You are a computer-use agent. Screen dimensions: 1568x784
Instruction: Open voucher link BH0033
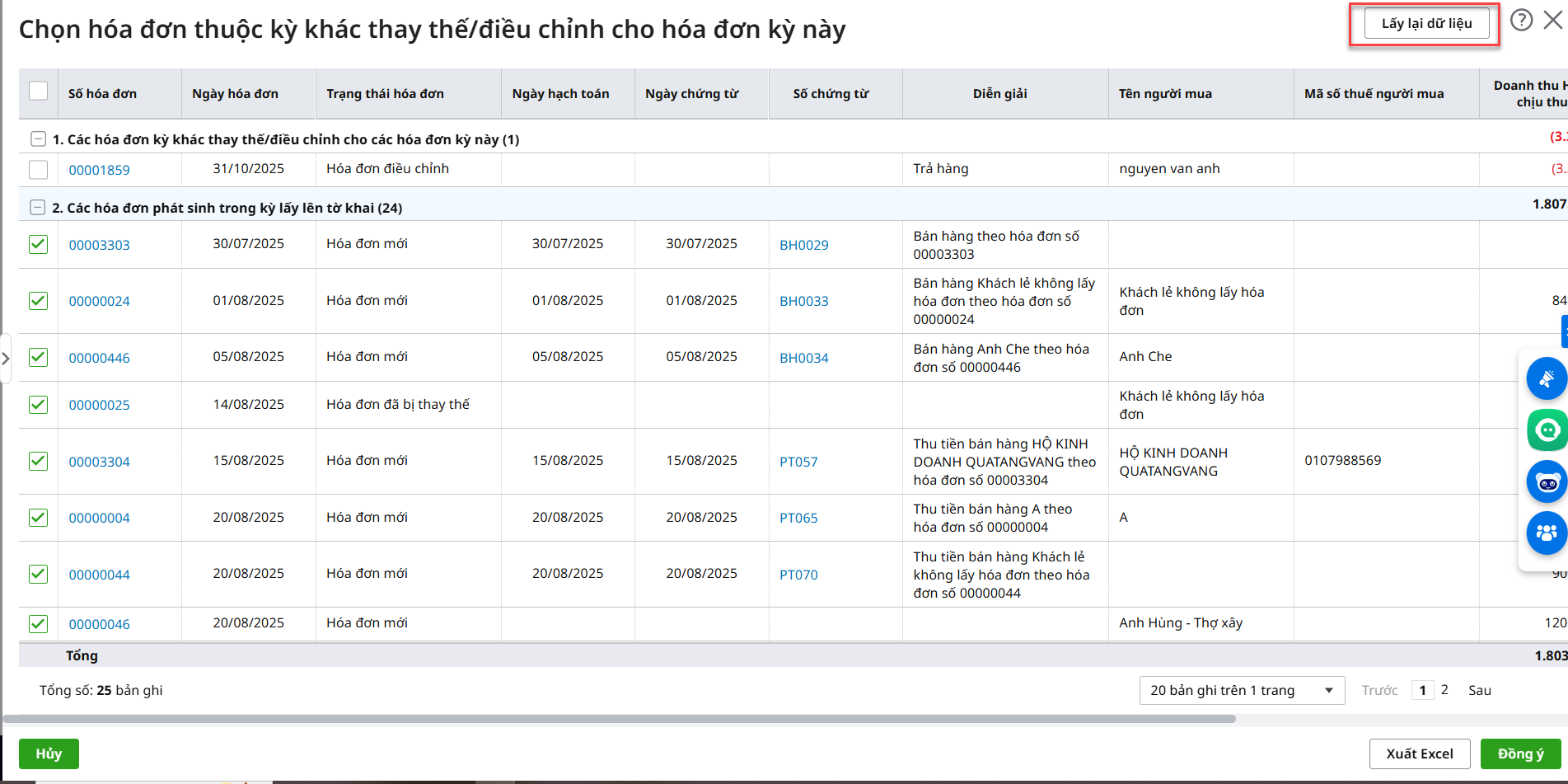(x=803, y=301)
